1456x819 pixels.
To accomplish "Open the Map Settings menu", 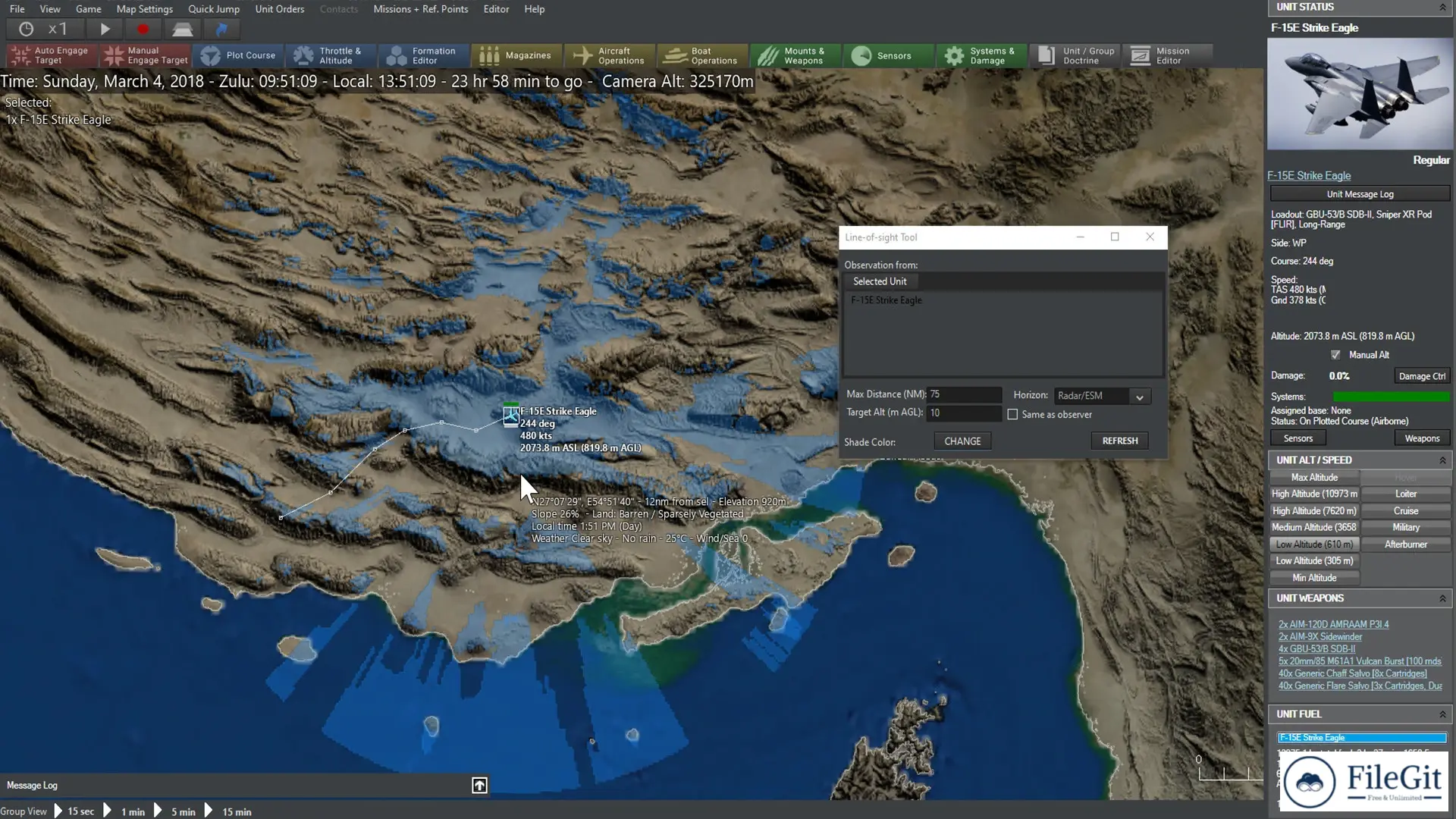I will [145, 9].
